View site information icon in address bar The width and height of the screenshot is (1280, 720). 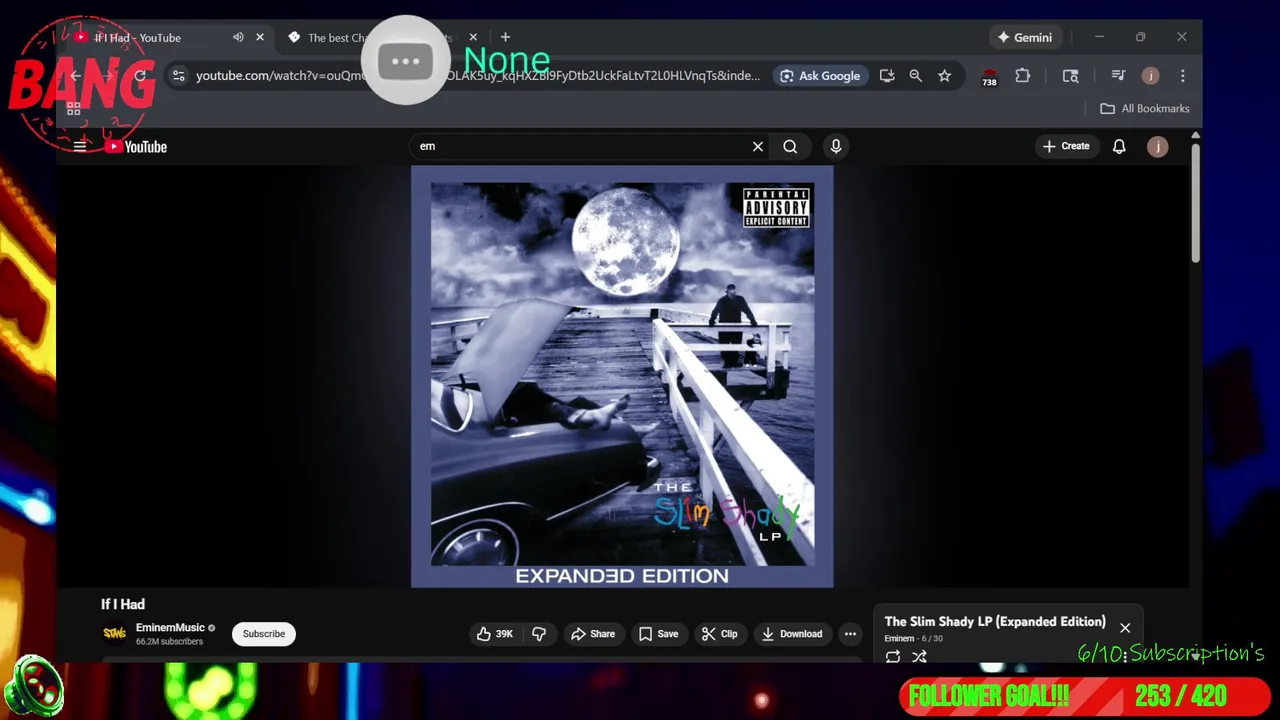178,76
